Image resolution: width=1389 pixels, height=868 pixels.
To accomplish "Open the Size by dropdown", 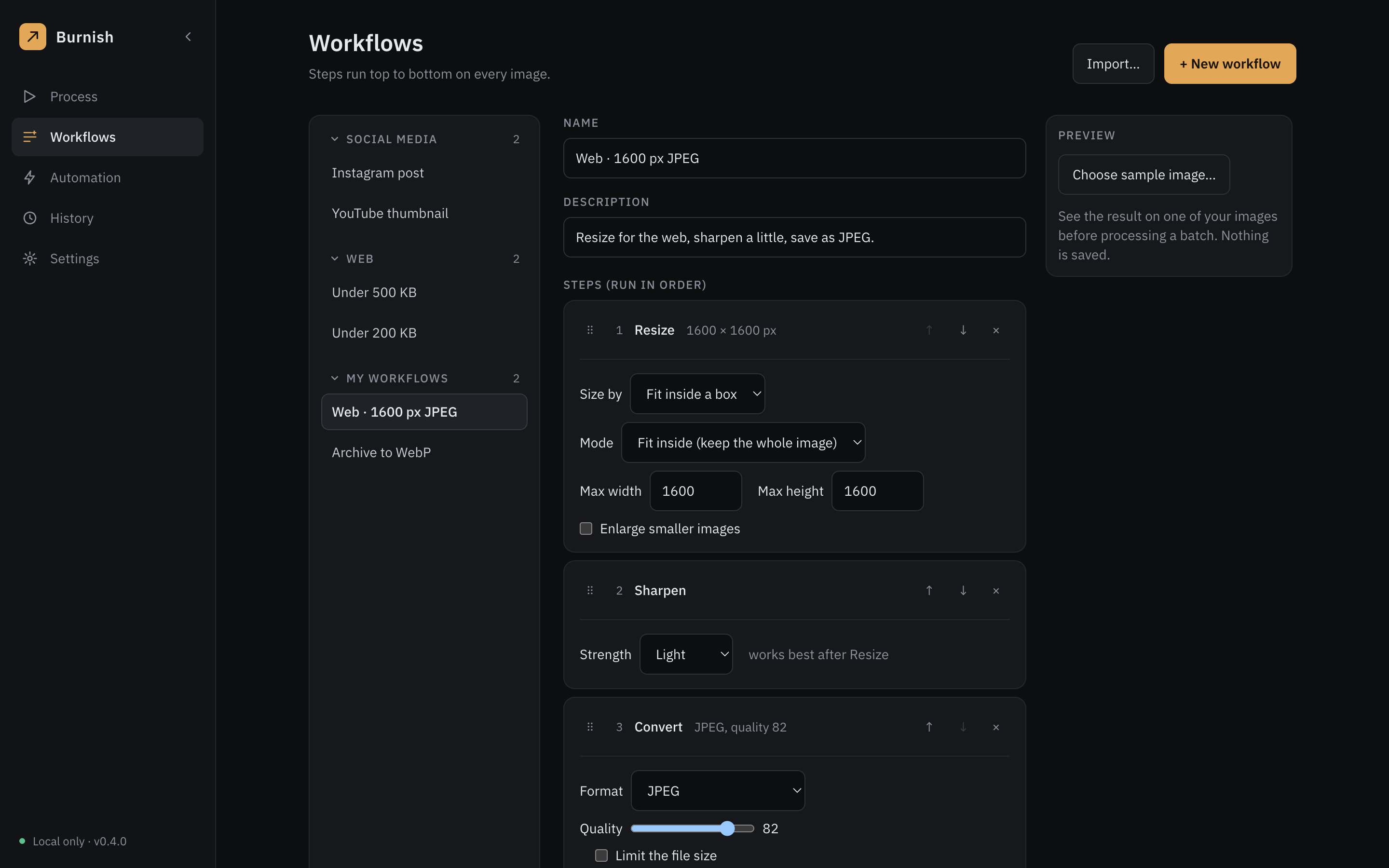I will point(697,394).
